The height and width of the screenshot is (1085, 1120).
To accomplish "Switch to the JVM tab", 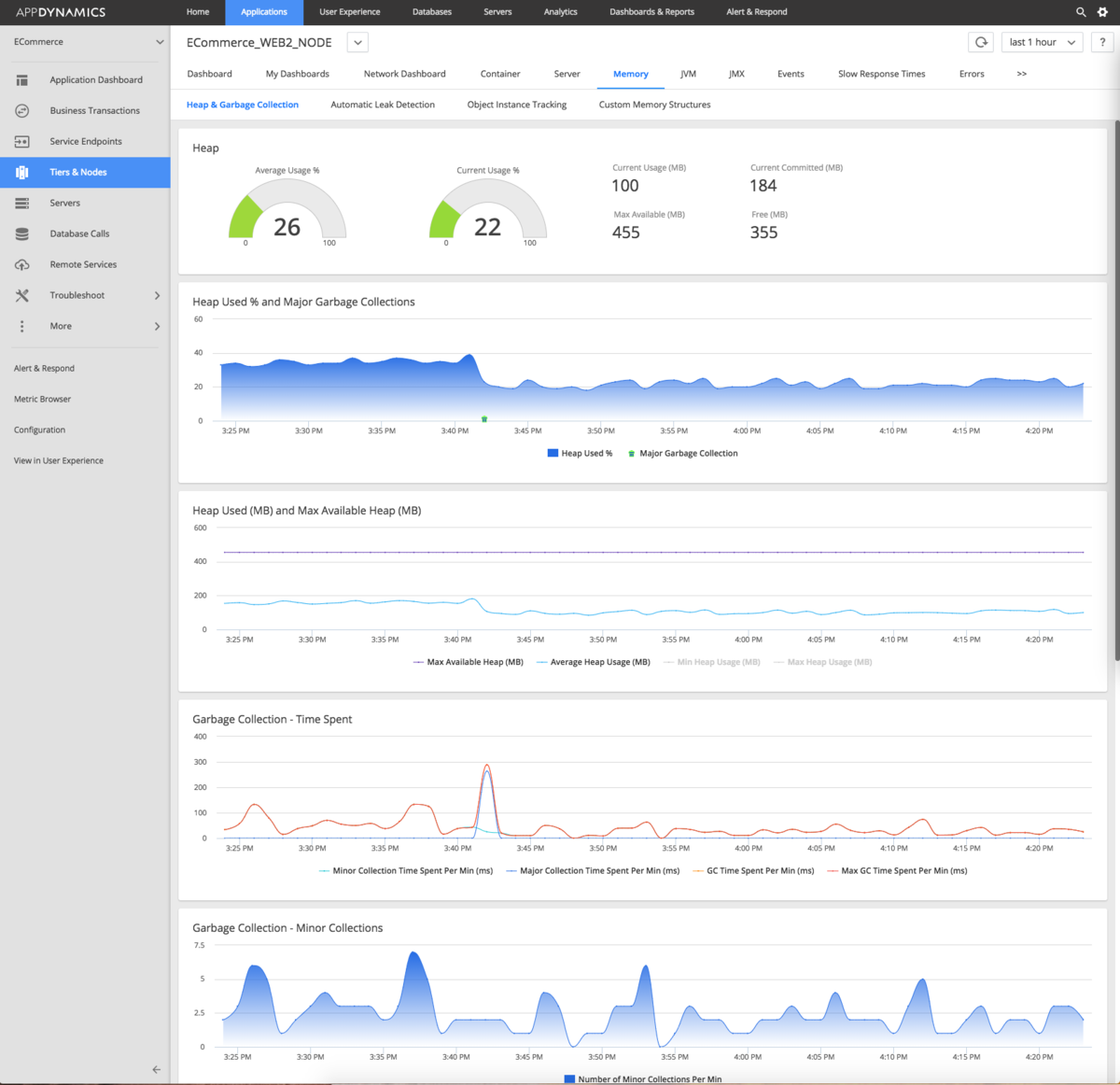I will coord(689,74).
